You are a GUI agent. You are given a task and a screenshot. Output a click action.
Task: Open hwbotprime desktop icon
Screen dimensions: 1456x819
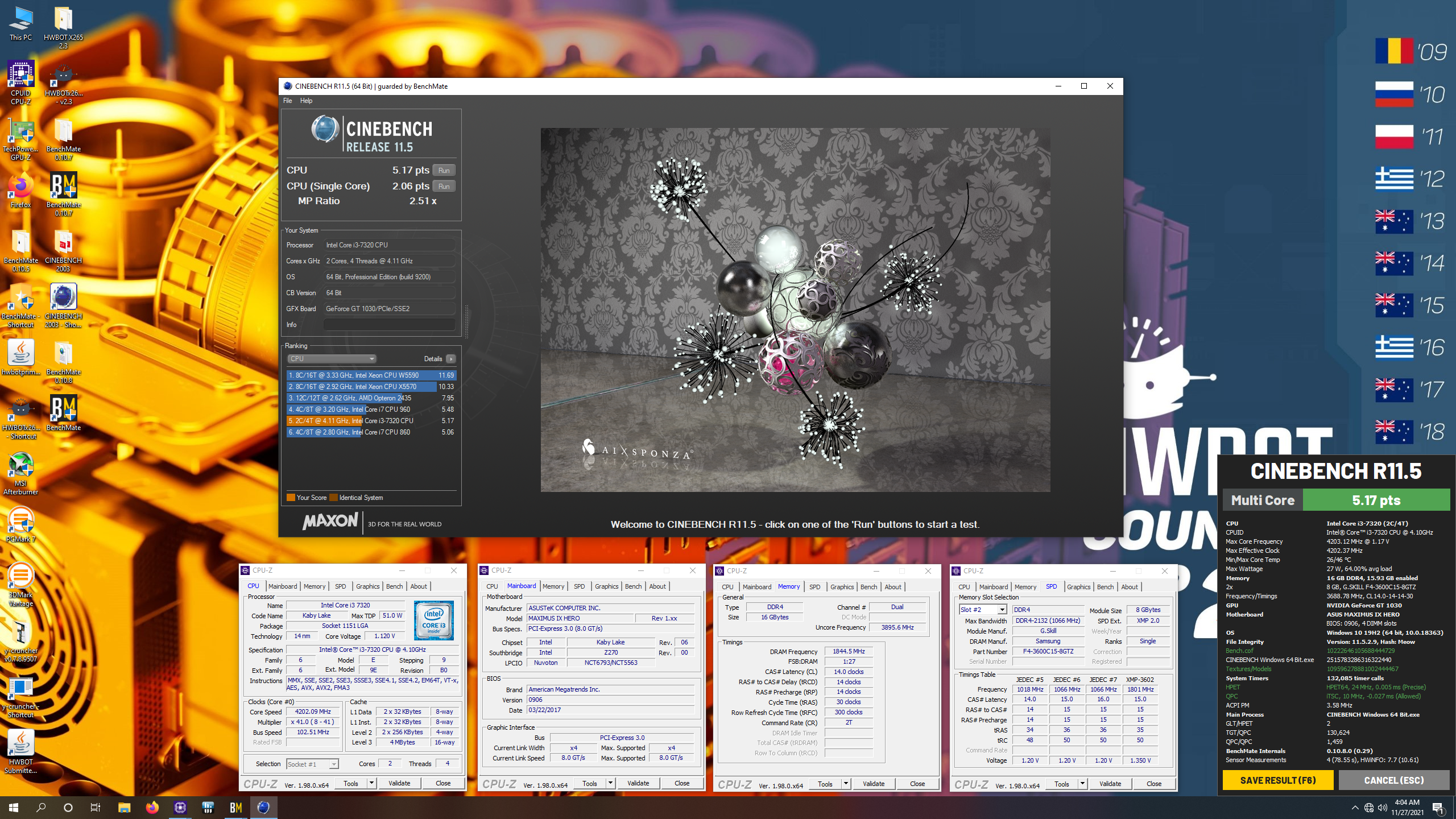click(21, 358)
